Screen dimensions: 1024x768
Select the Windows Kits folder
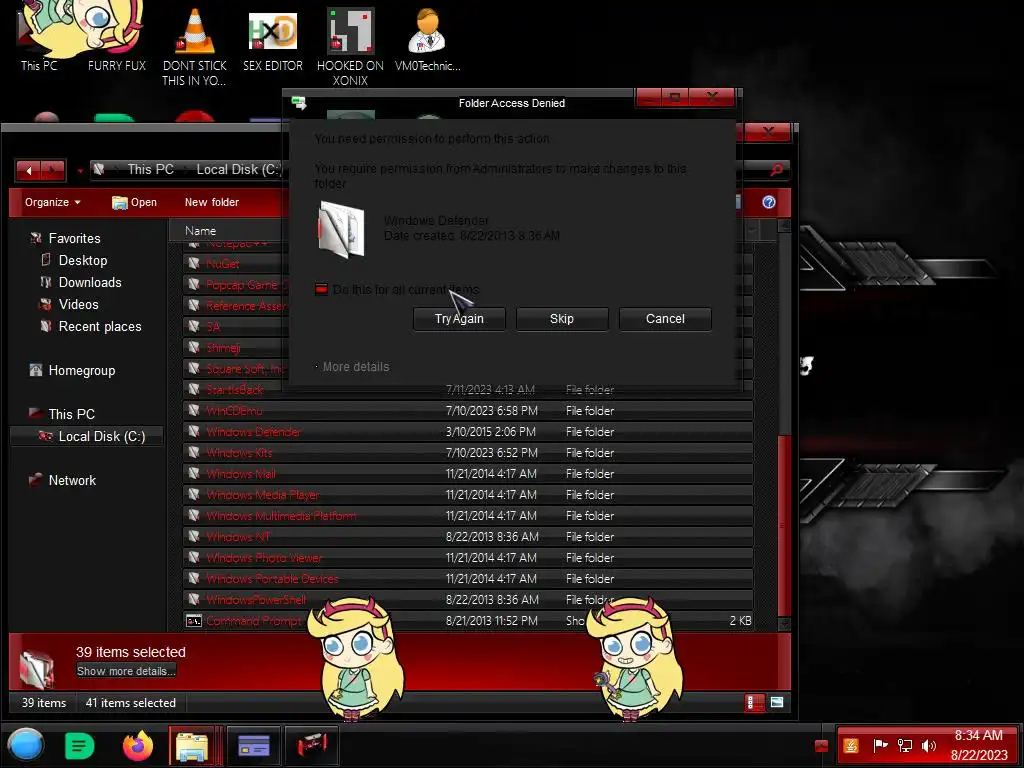tap(468, 453)
